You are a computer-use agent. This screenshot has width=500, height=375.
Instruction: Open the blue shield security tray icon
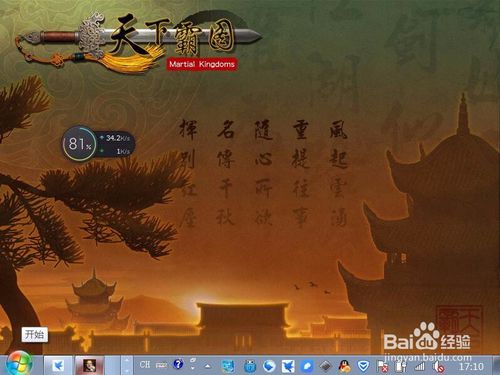tap(363, 367)
